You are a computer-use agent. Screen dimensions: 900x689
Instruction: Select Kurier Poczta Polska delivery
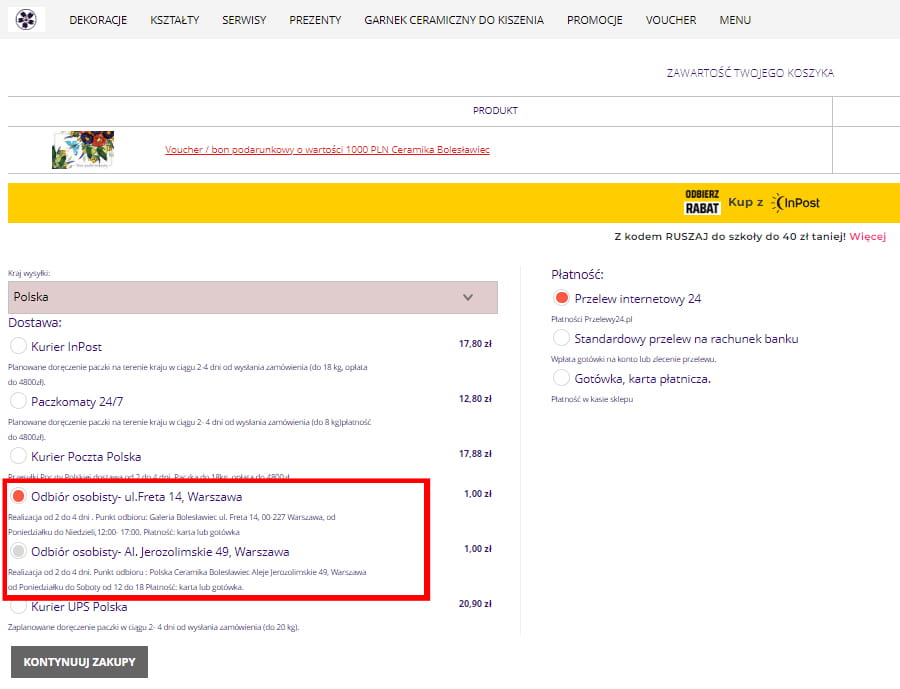click(x=18, y=456)
